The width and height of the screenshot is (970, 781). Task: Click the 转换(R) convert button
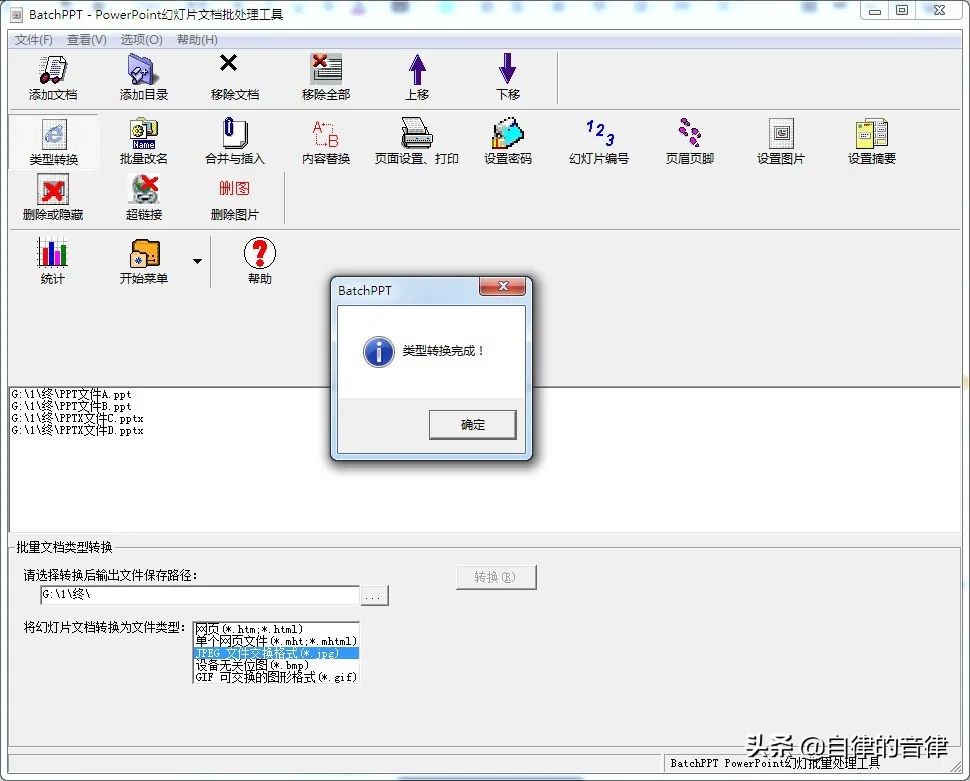coord(496,577)
